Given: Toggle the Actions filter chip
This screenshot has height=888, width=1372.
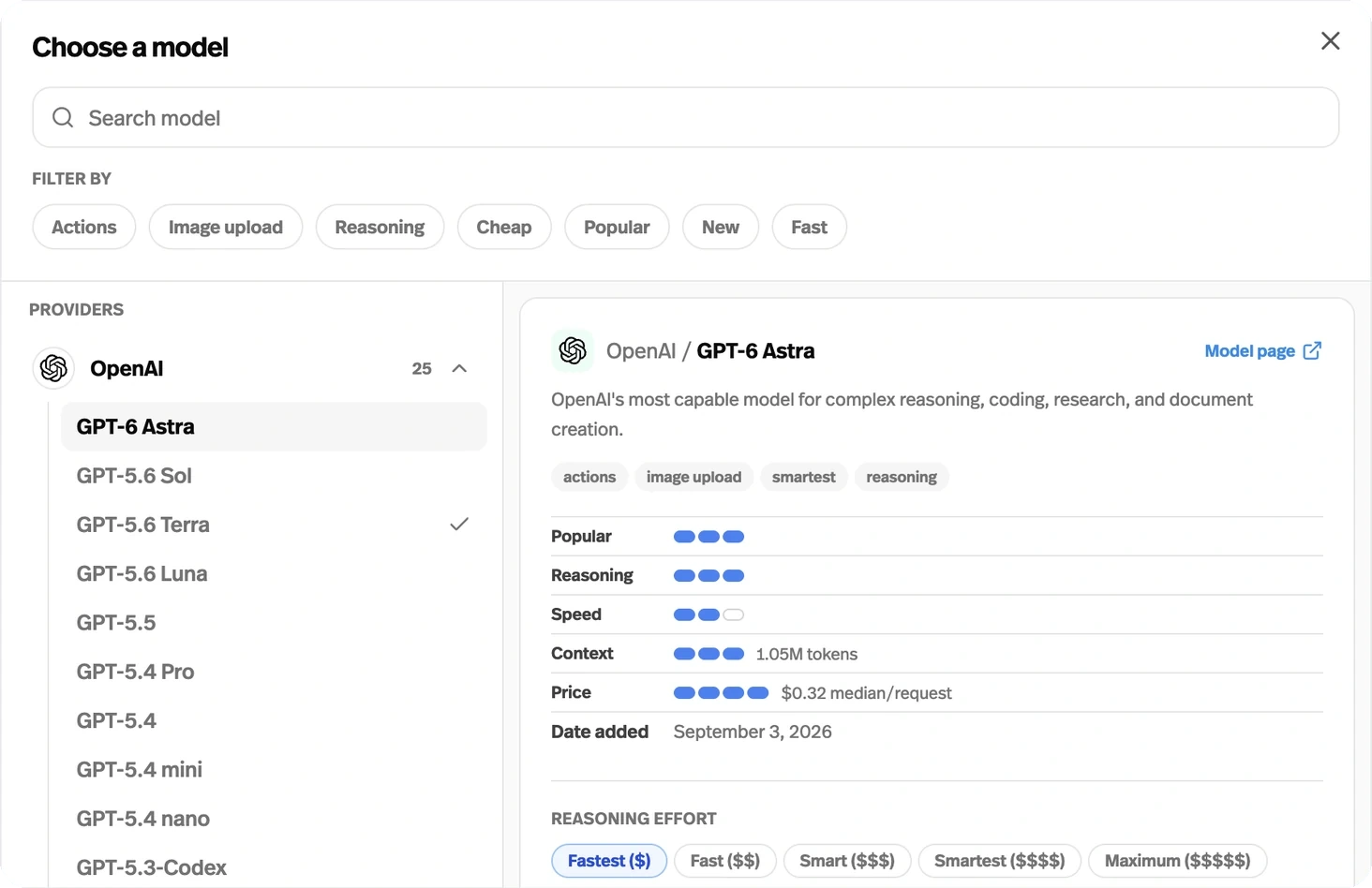Looking at the screenshot, I should point(84,227).
